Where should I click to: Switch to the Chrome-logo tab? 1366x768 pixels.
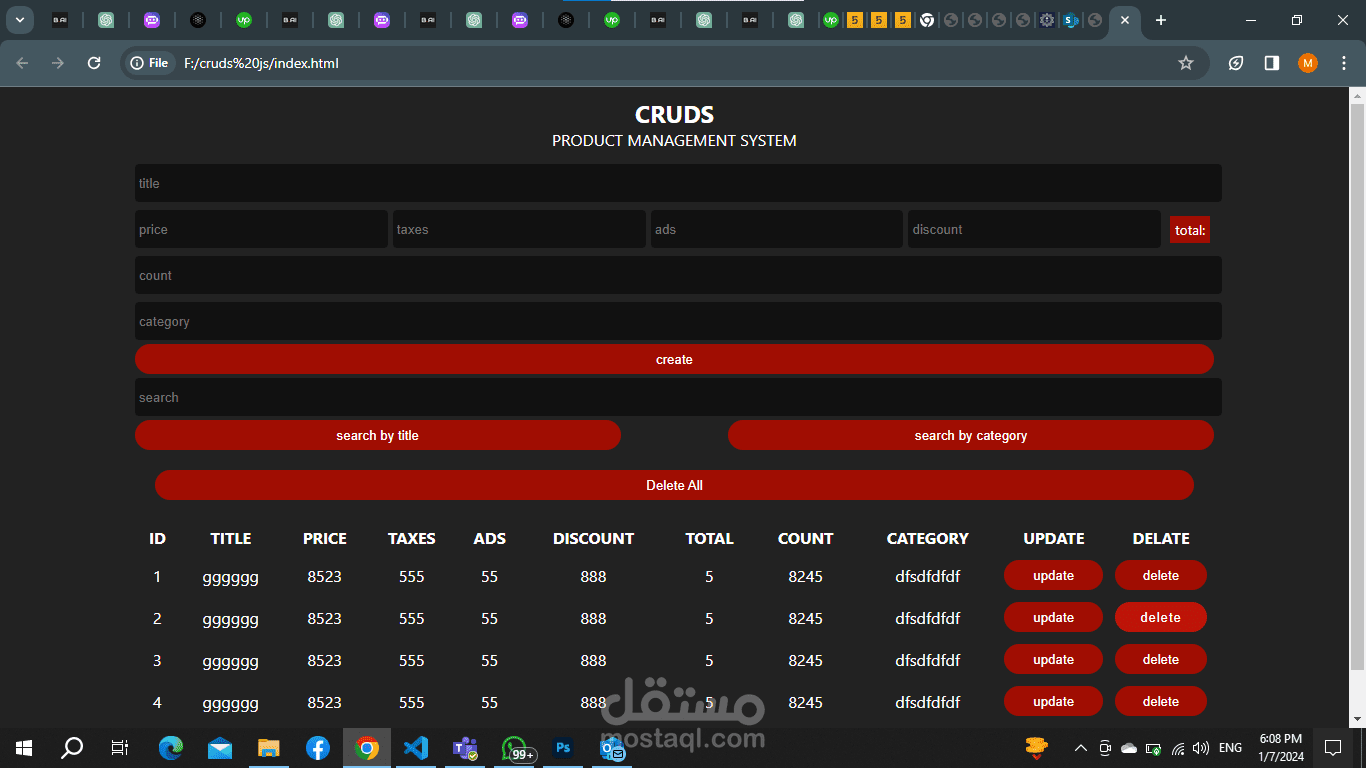tap(927, 20)
